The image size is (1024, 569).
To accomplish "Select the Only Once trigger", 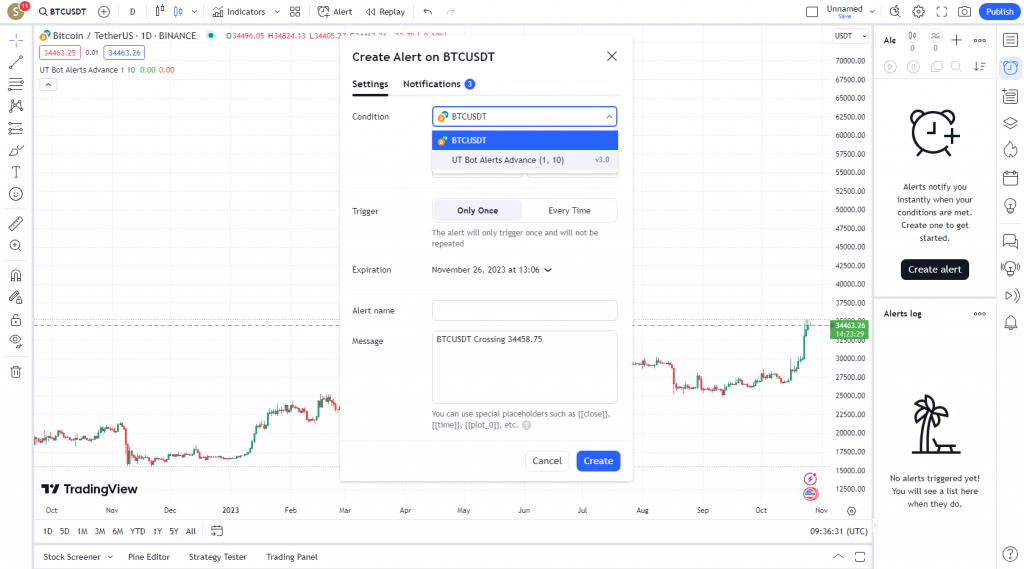I will point(477,210).
